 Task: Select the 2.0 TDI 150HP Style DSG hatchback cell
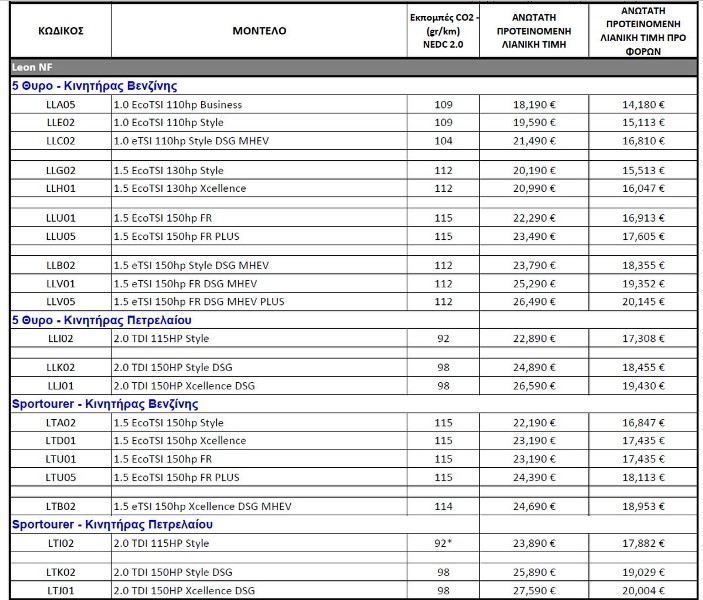[259, 368]
